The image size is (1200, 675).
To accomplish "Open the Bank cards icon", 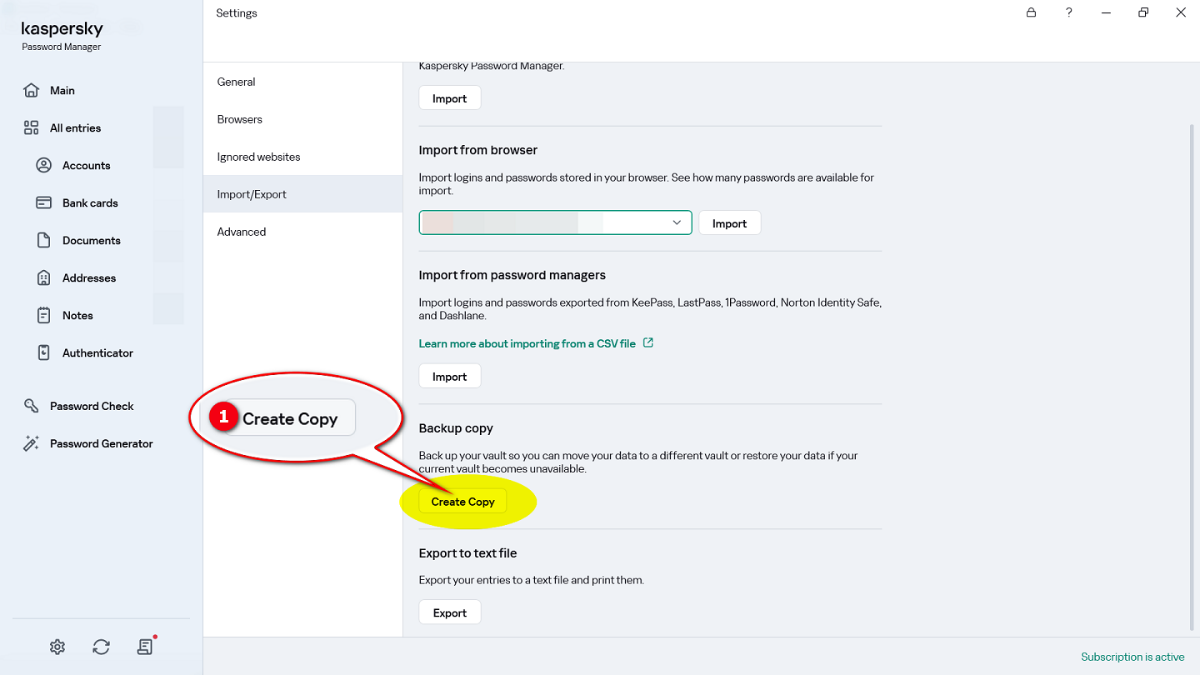I will tap(44, 203).
